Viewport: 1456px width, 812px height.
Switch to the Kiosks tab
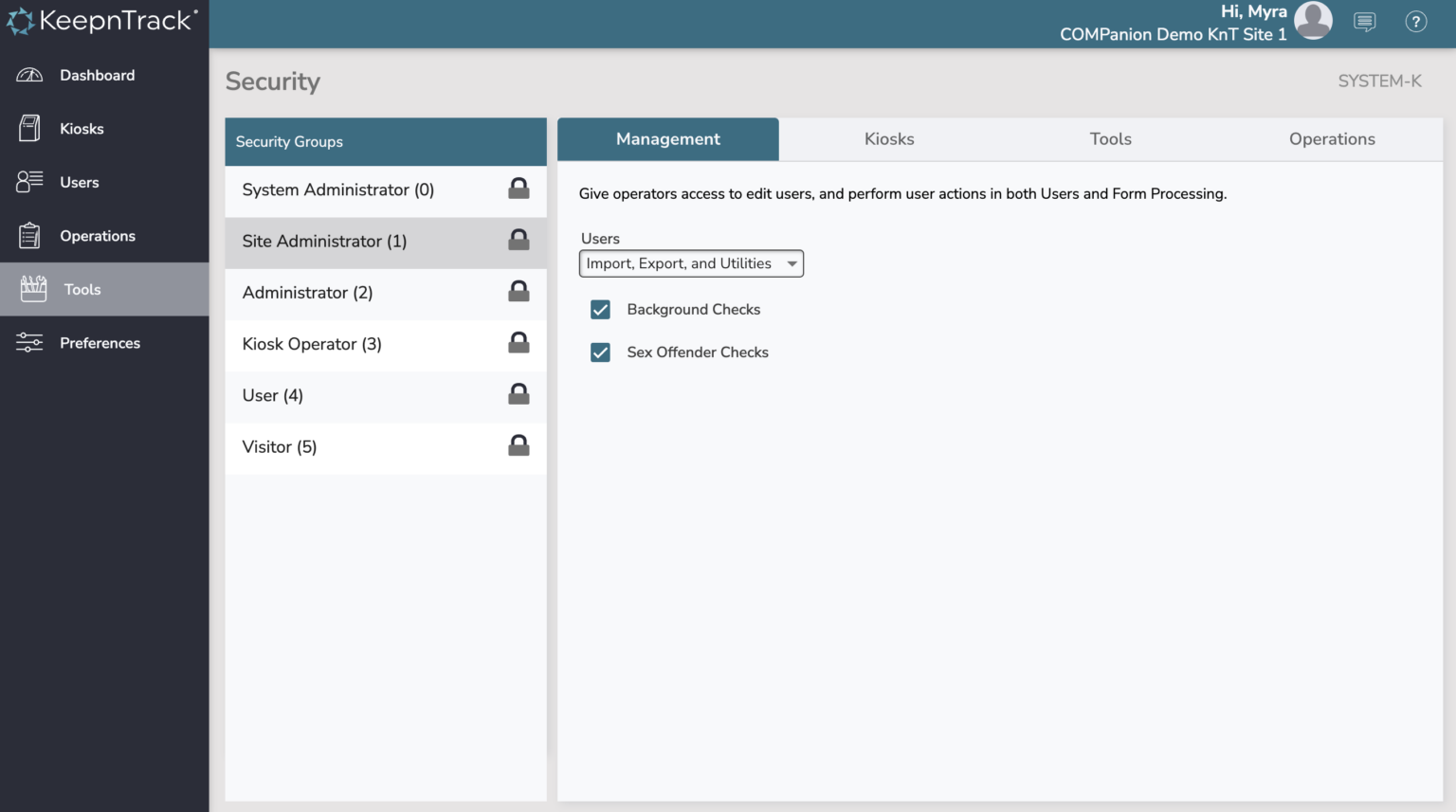click(x=888, y=138)
